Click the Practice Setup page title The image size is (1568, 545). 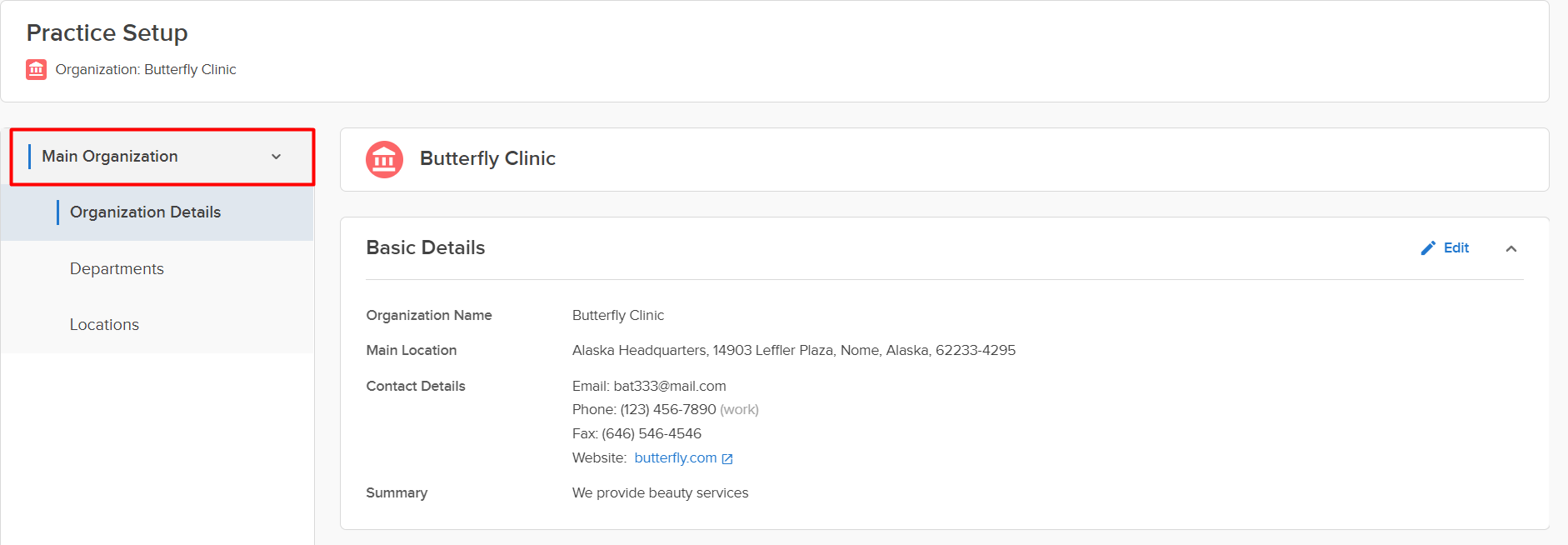click(107, 33)
